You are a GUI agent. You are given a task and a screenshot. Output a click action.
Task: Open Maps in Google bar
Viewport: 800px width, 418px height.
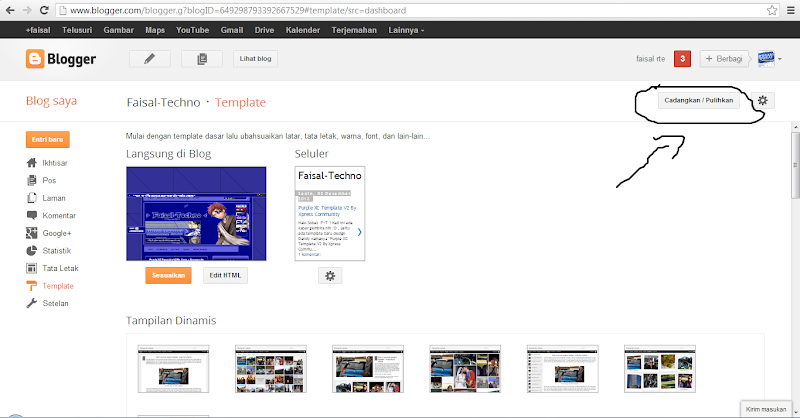[x=155, y=30]
